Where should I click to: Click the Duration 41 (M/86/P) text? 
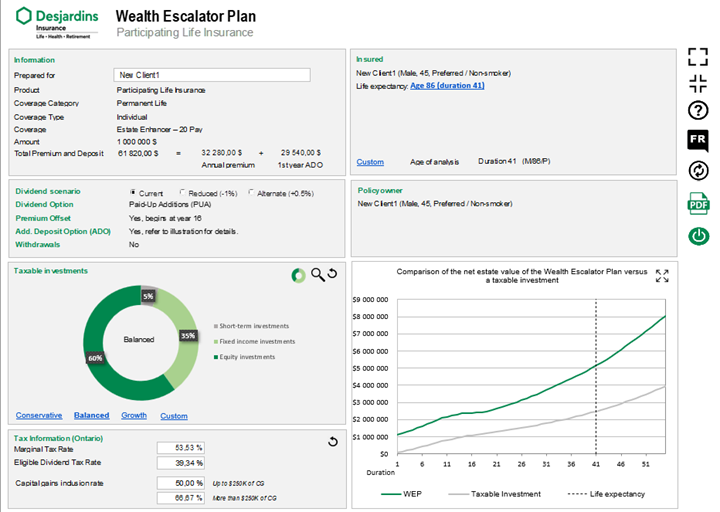[x=514, y=161]
